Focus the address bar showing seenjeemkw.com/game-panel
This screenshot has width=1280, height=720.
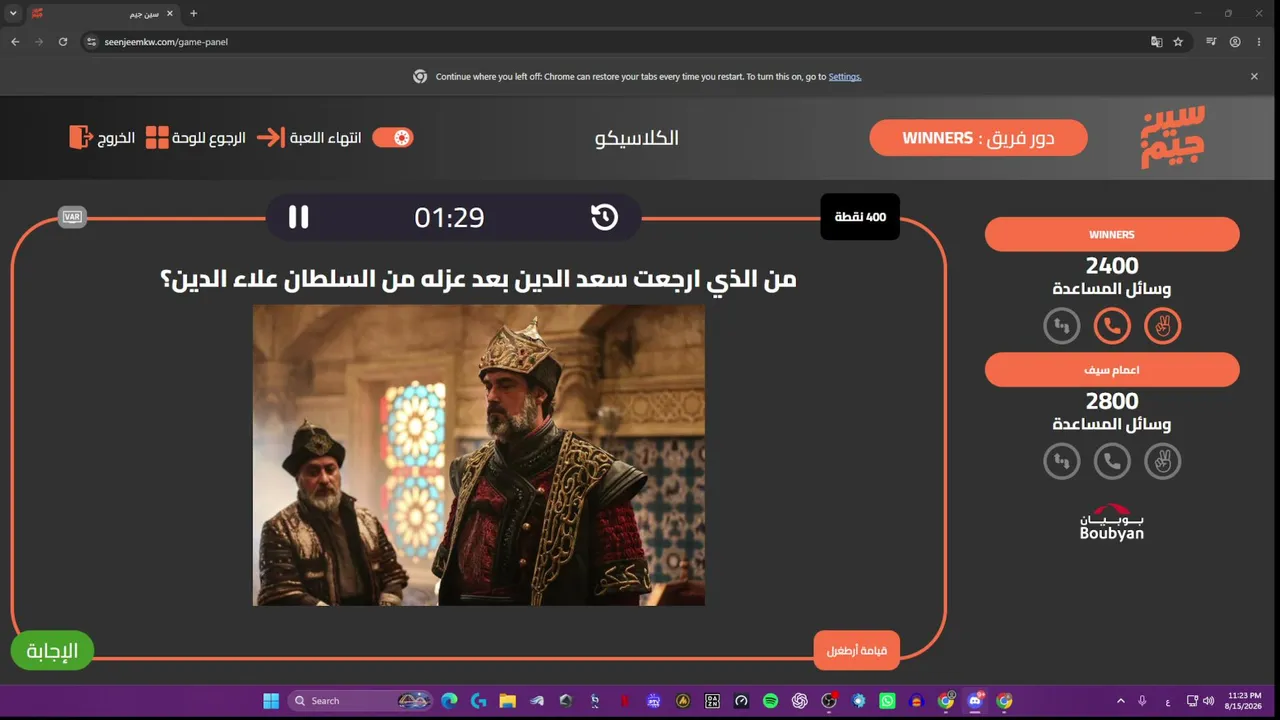(x=620, y=42)
